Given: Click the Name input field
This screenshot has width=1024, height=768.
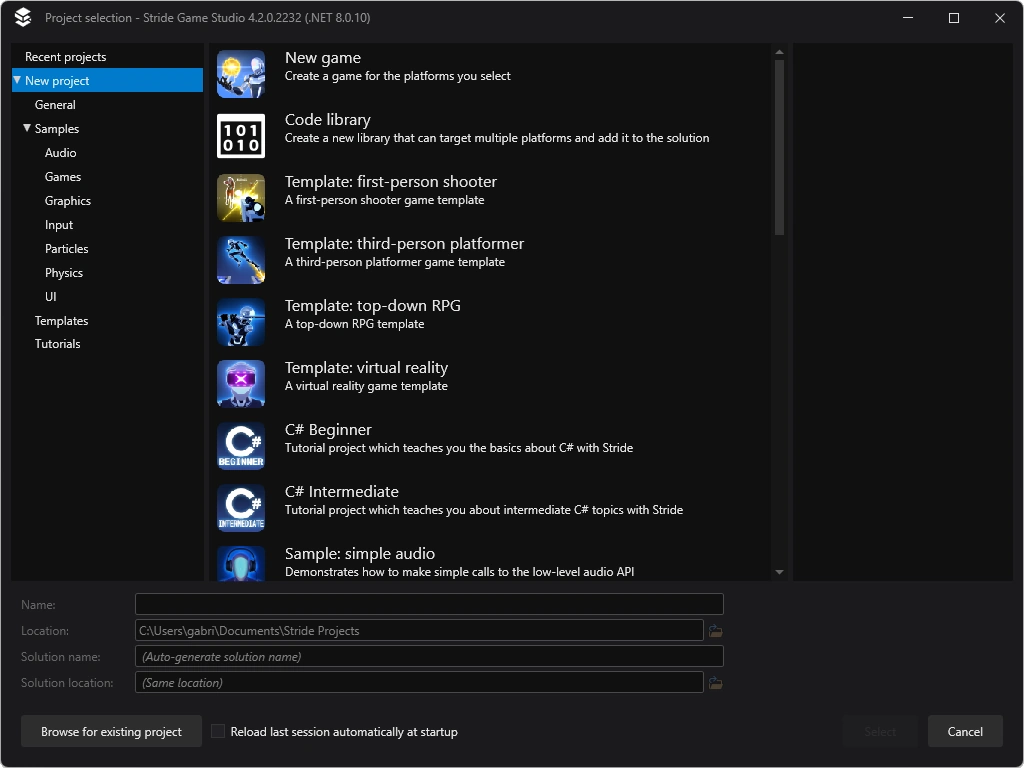Looking at the screenshot, I should point(429,603).
